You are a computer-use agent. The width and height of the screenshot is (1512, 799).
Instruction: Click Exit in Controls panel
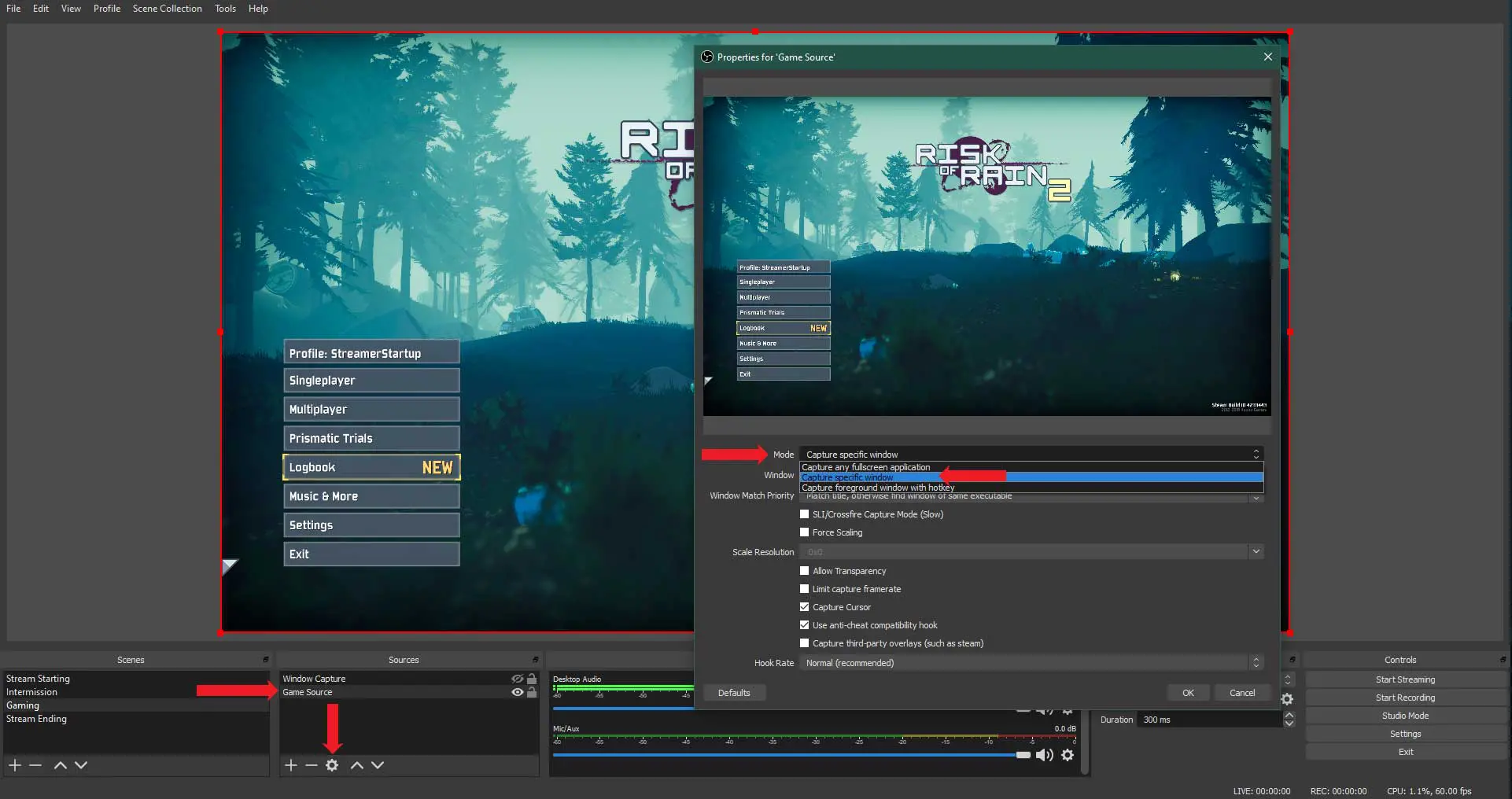tap(1405, 752)
